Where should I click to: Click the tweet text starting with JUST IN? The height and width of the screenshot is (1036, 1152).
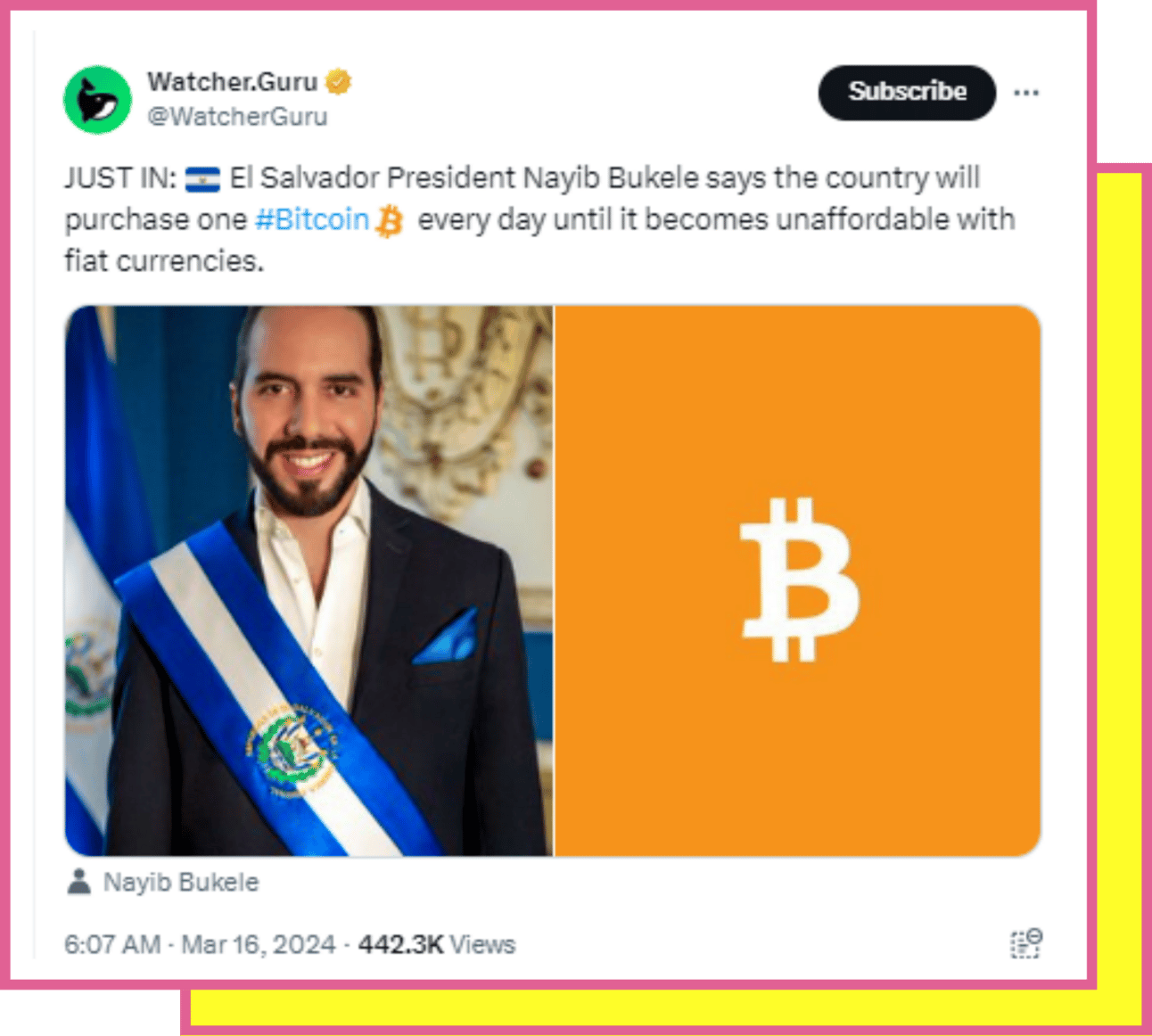(539, 219)
